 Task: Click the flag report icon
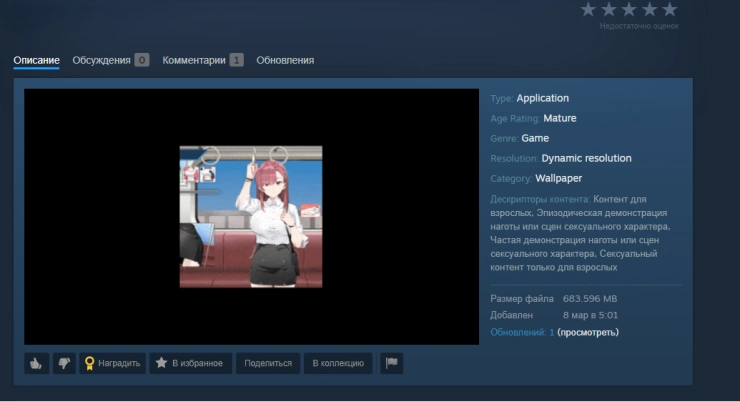pos(392,363)
